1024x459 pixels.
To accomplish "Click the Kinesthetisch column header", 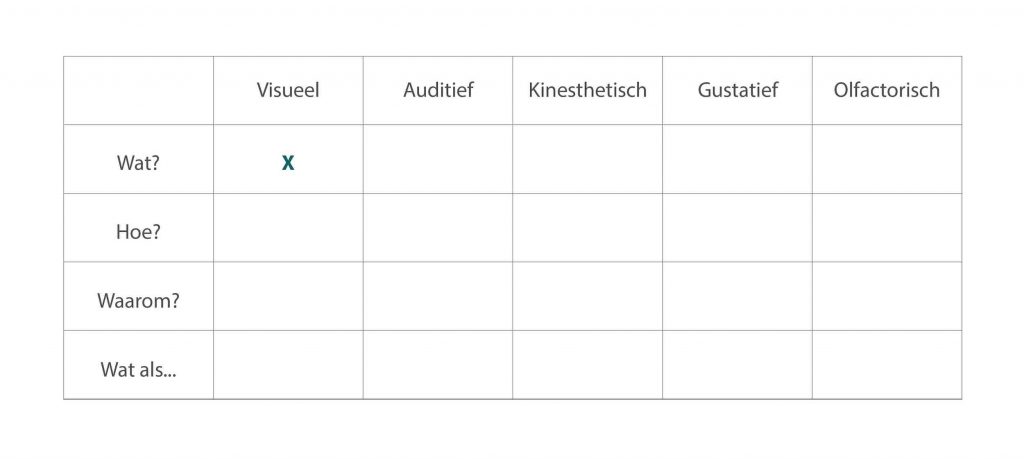I will point(587,90).
